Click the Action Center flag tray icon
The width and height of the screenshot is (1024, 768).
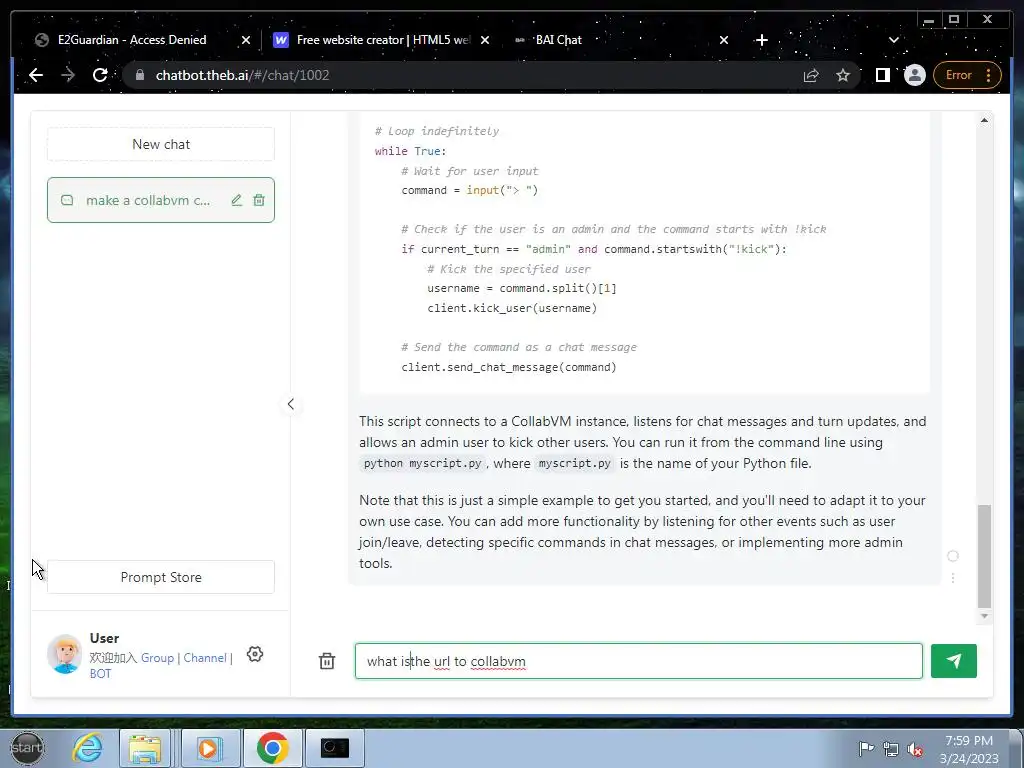tap(866, 749)
